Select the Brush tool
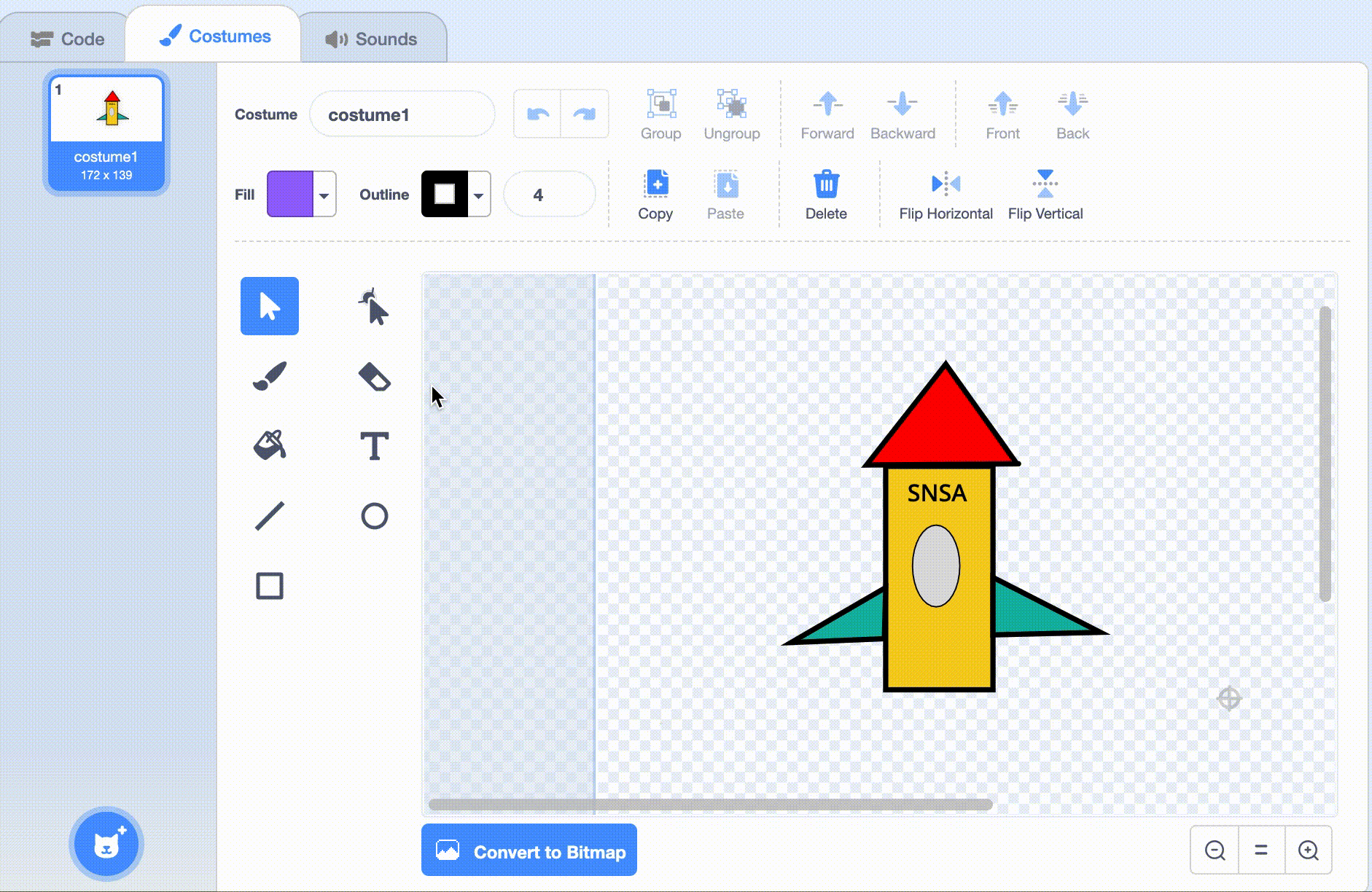This screenshot has height=892, width=1372. (269, 376)
